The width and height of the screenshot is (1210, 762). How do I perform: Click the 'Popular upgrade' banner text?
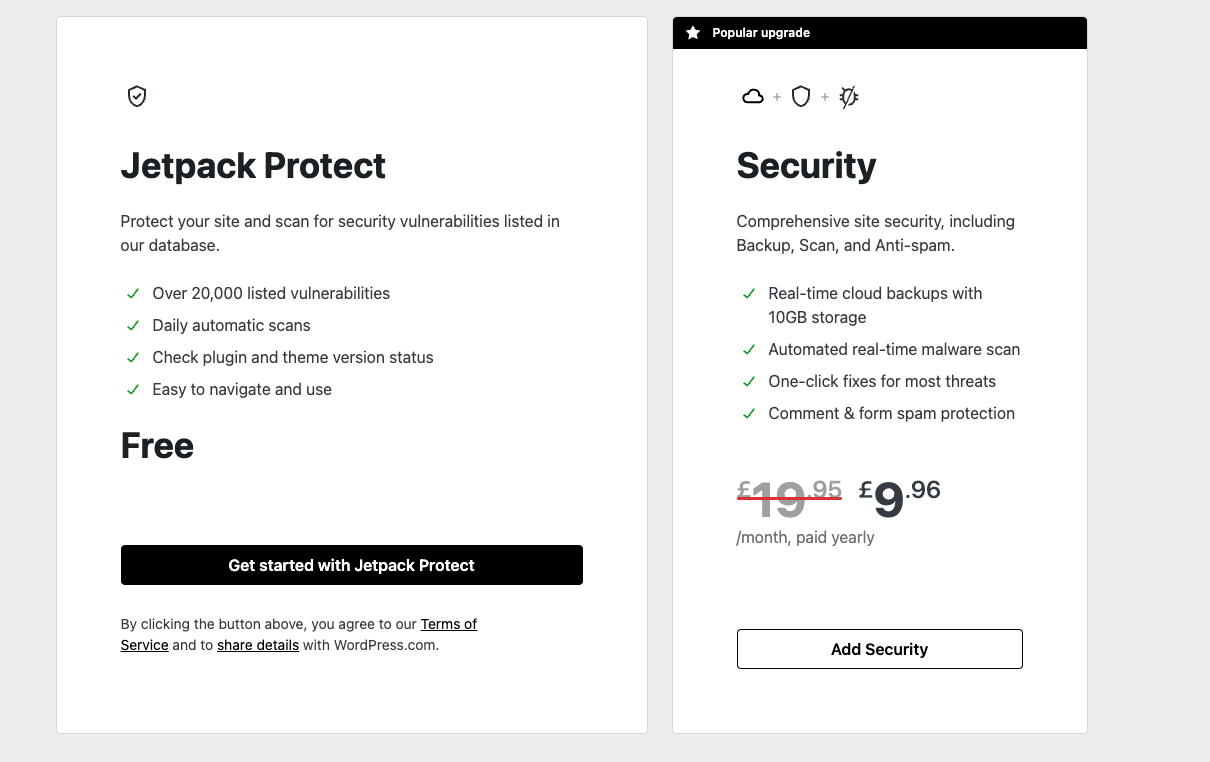pyautogui.click(x=760, y=32)
